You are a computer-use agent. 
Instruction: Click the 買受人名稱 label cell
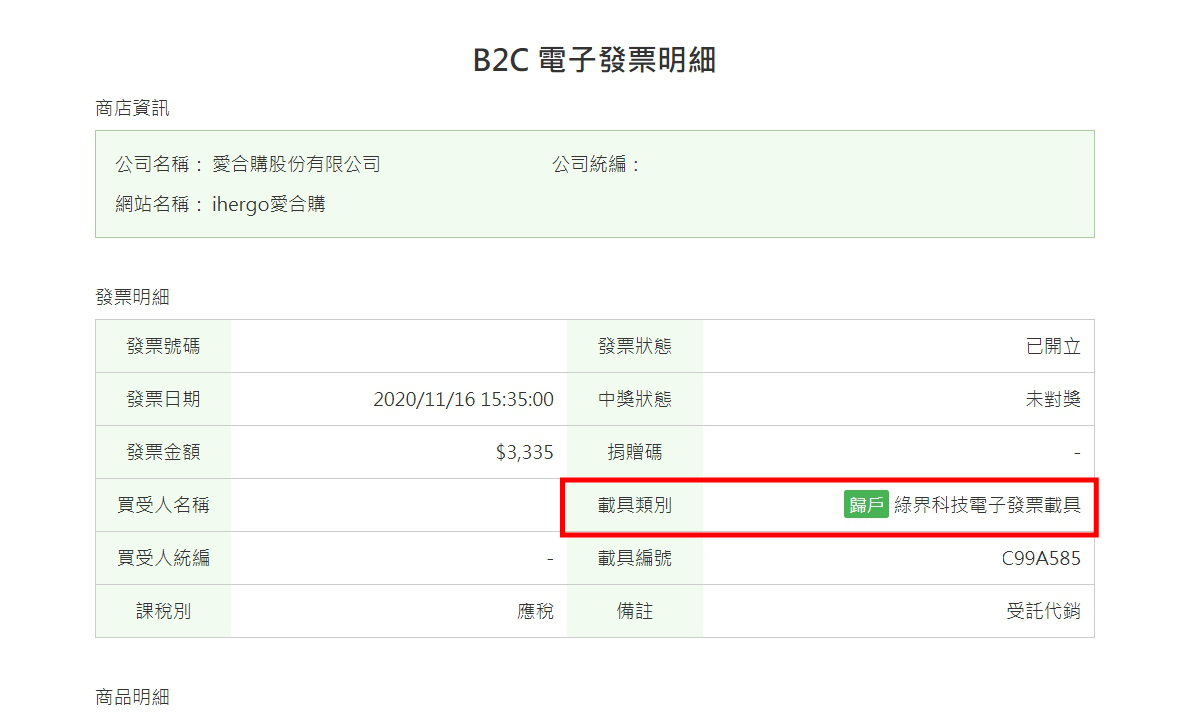tap(163, 505)
